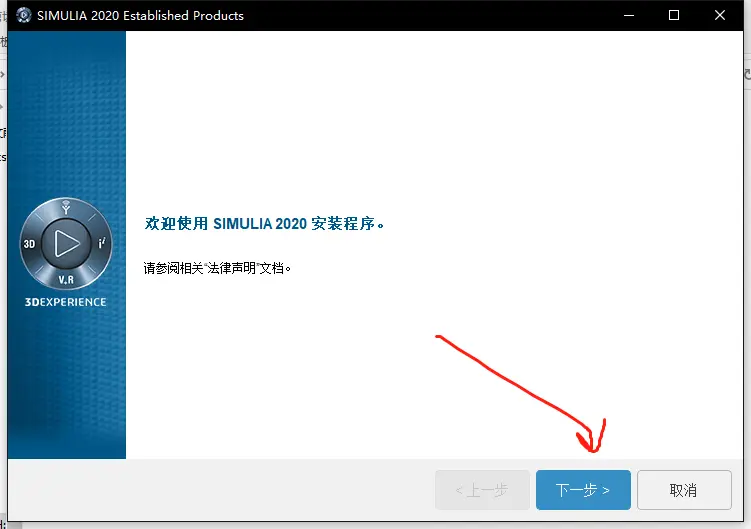
Task: Click the SIMULIA installer icon in title bar
Action: click(23, 15)
